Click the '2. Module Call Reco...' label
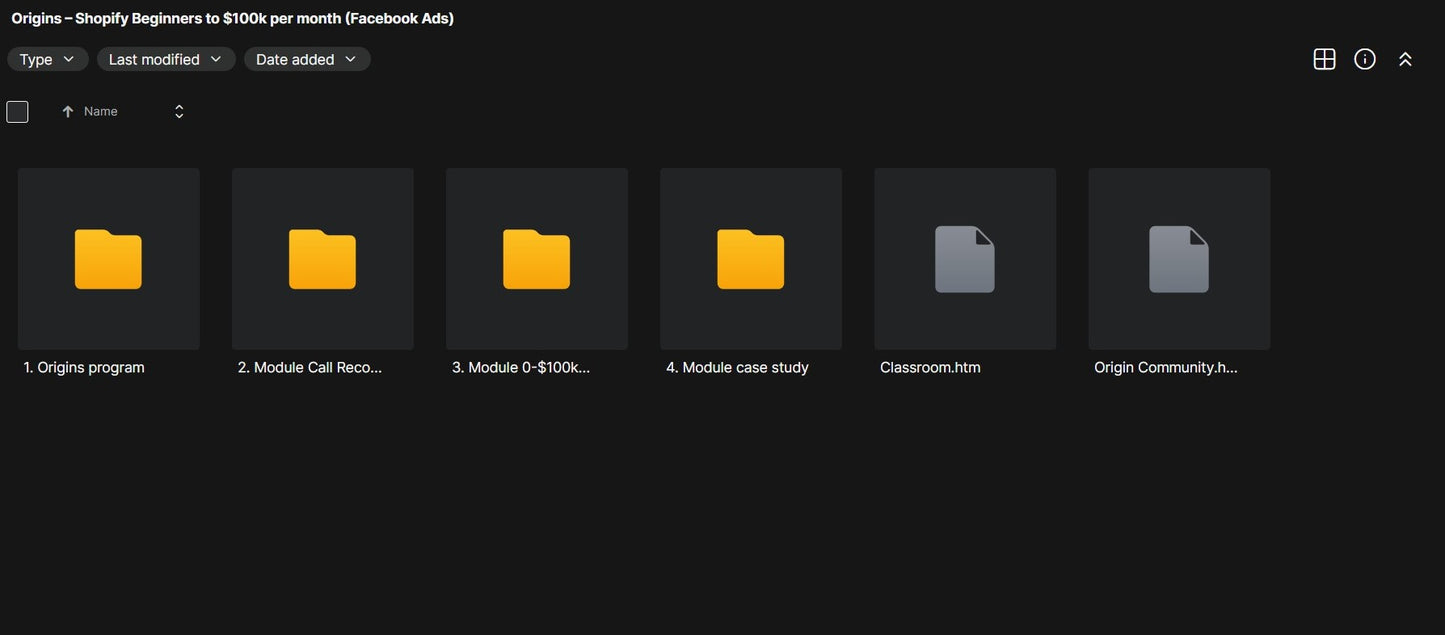Image resolution: width=1445 pixels, height=635 pixels. 310,367
